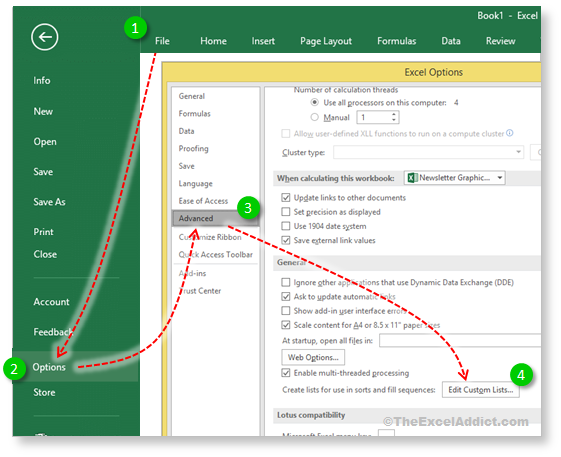Click Edit Custom Lists button
The width and height of the screenshot is (561, 457).
click(480, 390)
